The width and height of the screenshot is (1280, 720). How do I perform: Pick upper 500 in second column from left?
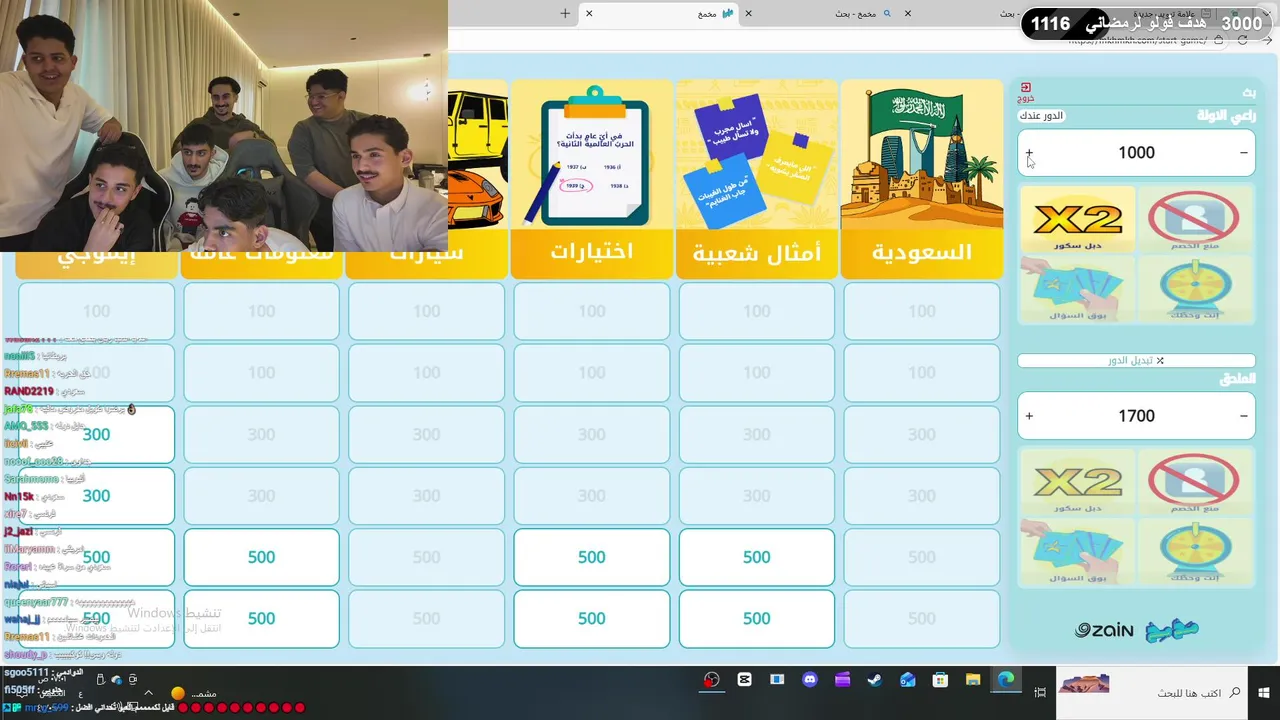point(261,557)
